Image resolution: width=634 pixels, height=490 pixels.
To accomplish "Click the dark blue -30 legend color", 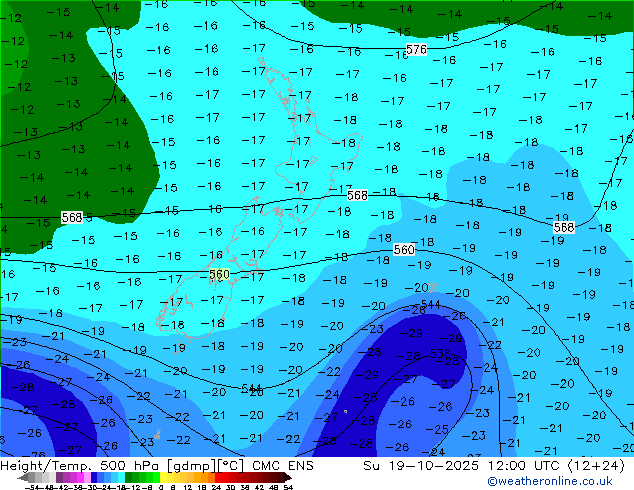I will (94, 477).
